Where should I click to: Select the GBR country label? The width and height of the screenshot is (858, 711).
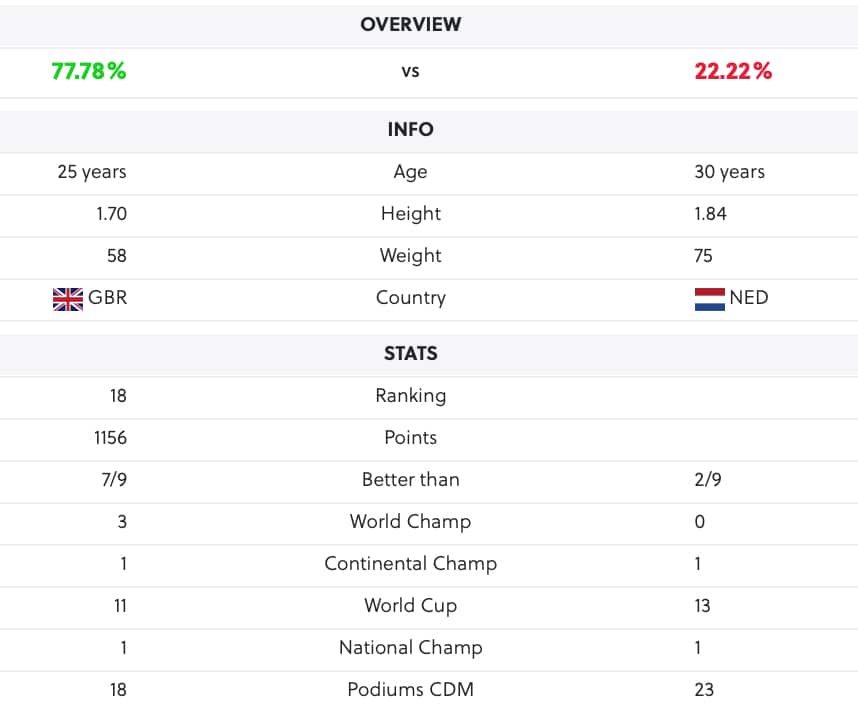point(107,298)
